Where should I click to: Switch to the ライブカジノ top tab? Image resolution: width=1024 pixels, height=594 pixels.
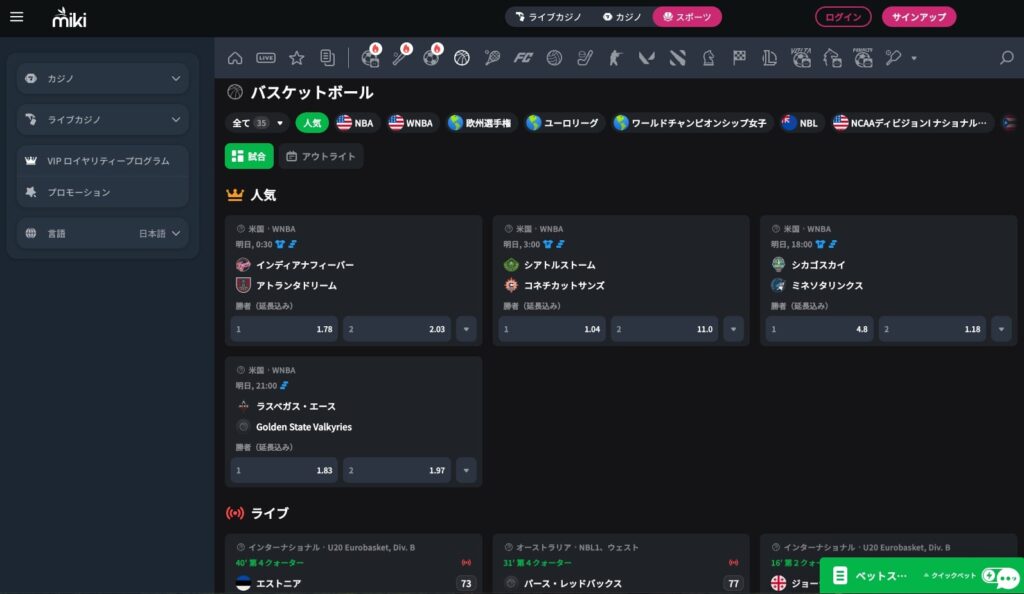click(x=549, y=17)
